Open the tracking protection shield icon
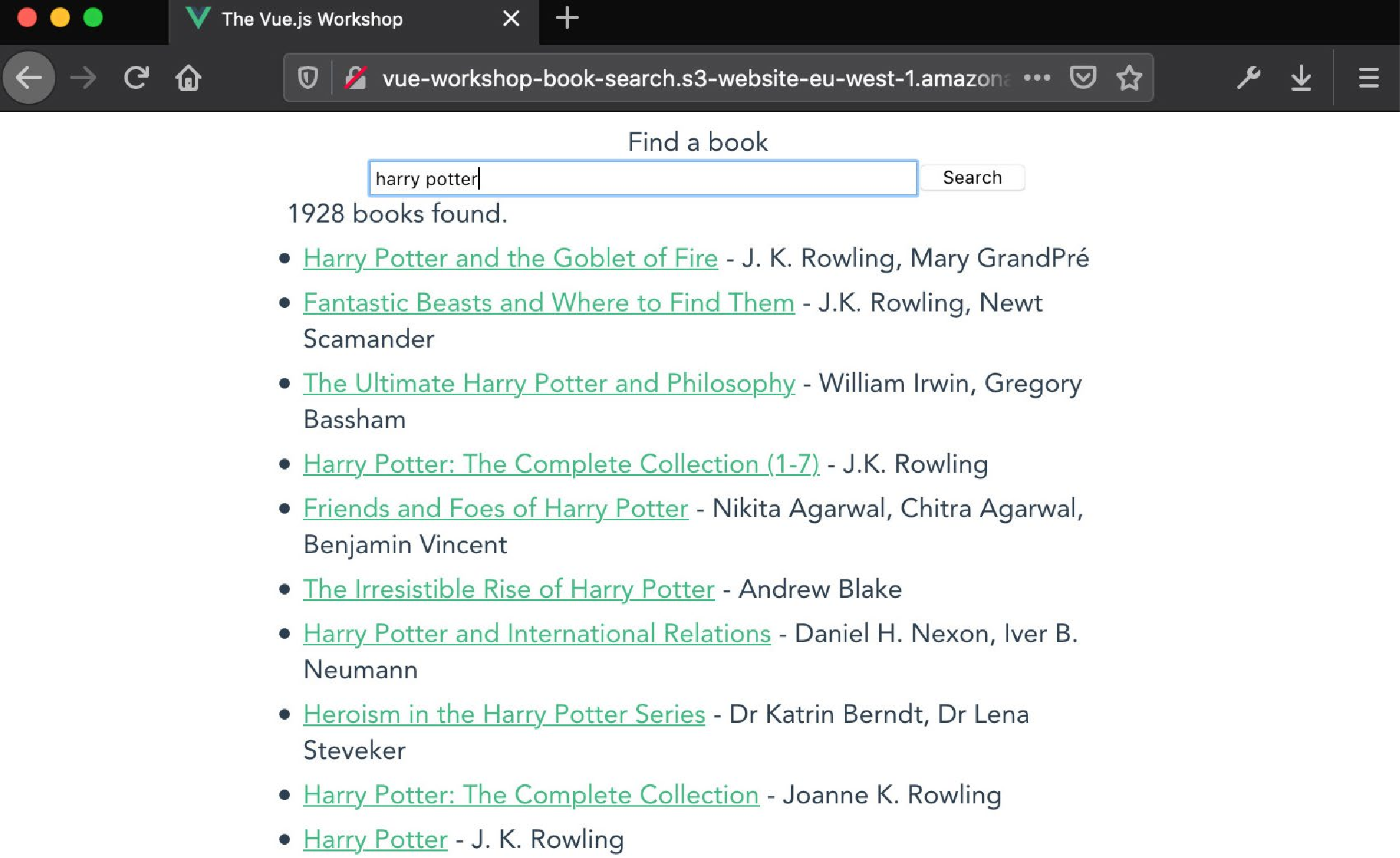Image resolution: width=1400 pixels, height=858 pixels. (x=308, y=78)
